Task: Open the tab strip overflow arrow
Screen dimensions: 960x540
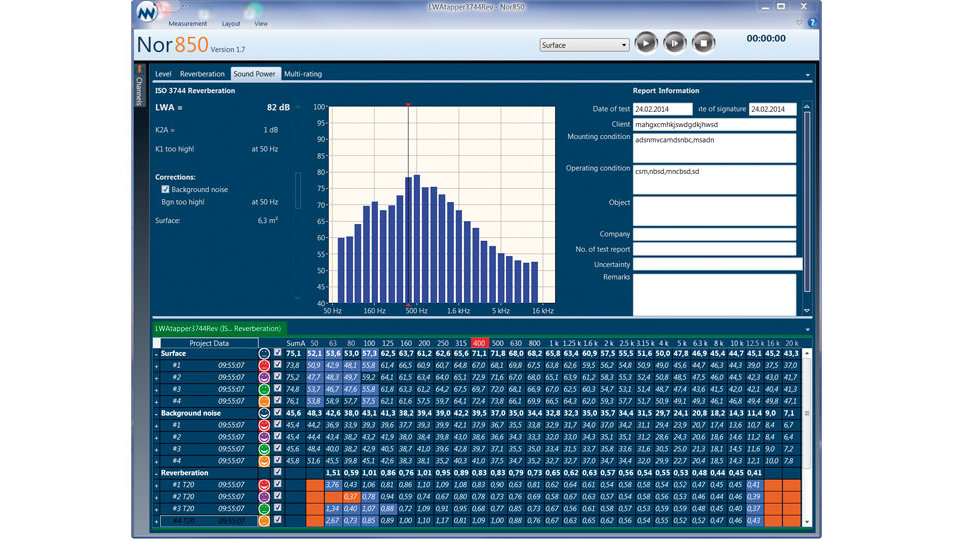Action: click(808, 75)
